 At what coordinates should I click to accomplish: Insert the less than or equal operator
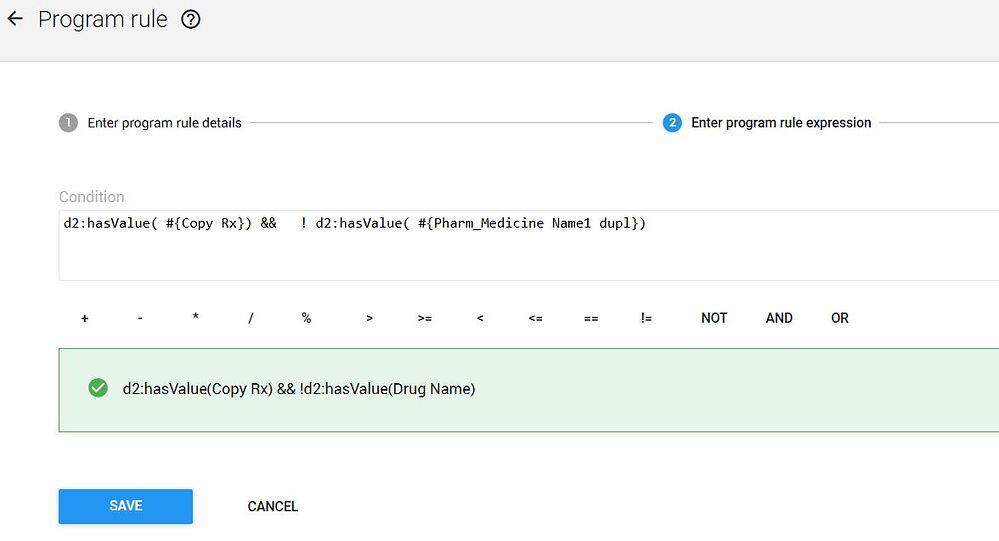click(535, 318)
